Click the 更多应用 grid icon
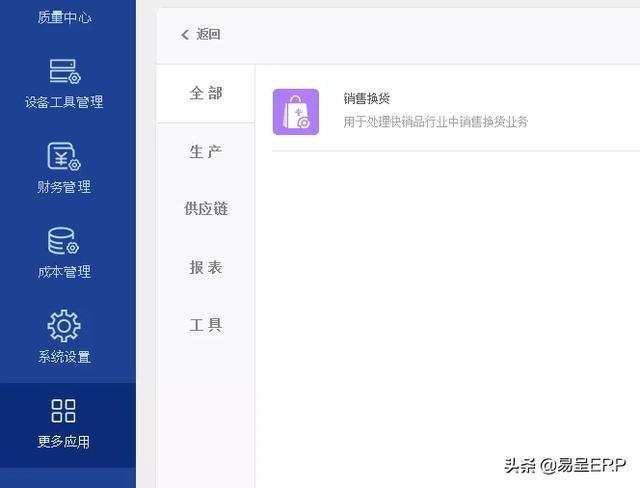The height and width of the screenshot is (488, 640). click(64, 411)
